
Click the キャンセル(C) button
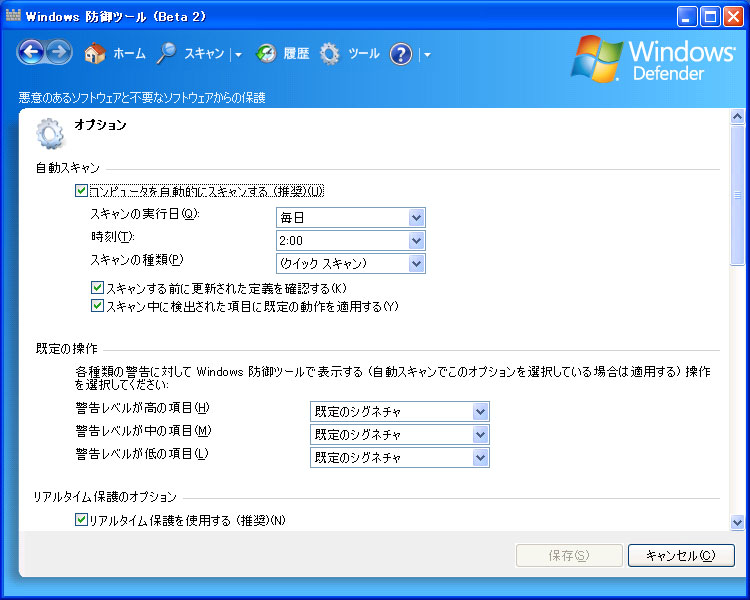[x=681, y=556]
